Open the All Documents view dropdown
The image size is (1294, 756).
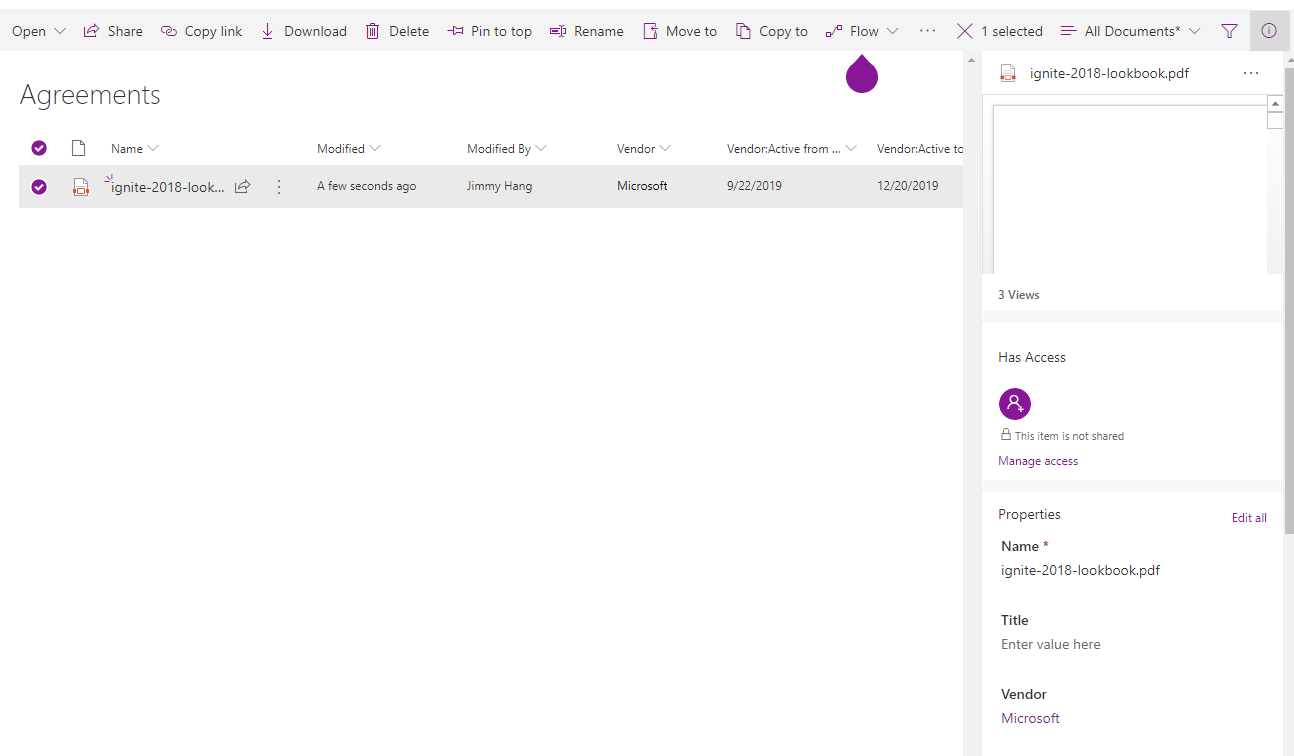click(1130, 31)
